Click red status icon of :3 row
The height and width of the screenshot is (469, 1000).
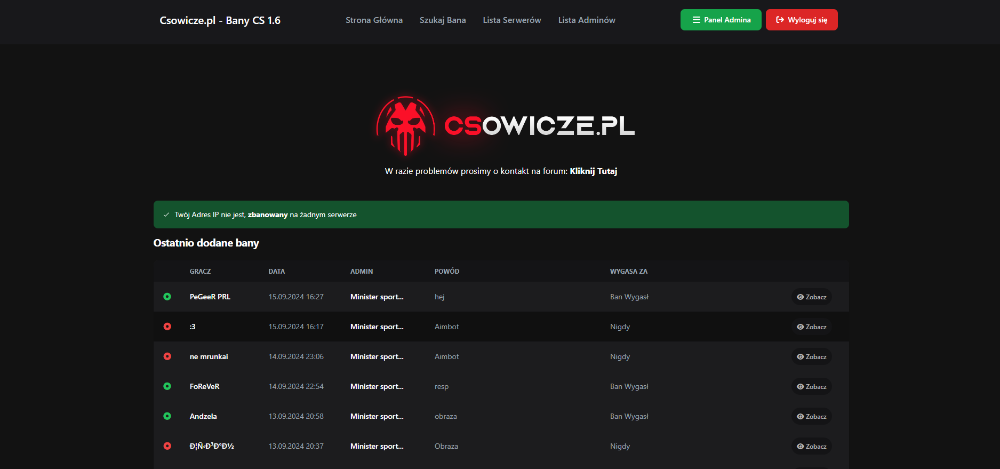[x=167, y=327]
